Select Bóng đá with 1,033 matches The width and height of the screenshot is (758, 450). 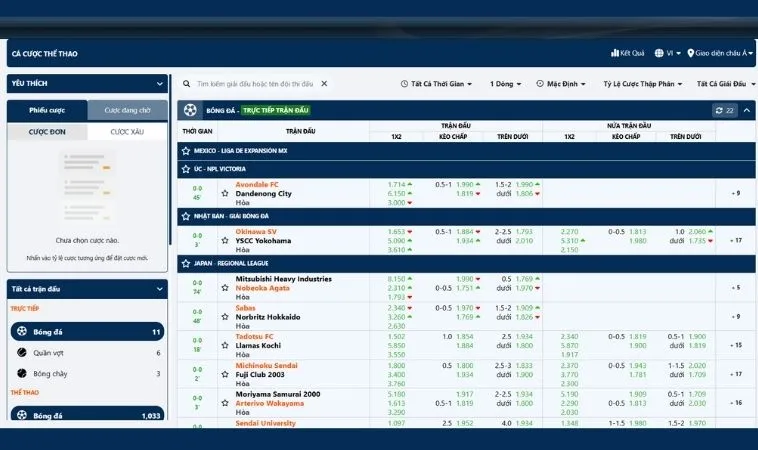tap(87, 414)
